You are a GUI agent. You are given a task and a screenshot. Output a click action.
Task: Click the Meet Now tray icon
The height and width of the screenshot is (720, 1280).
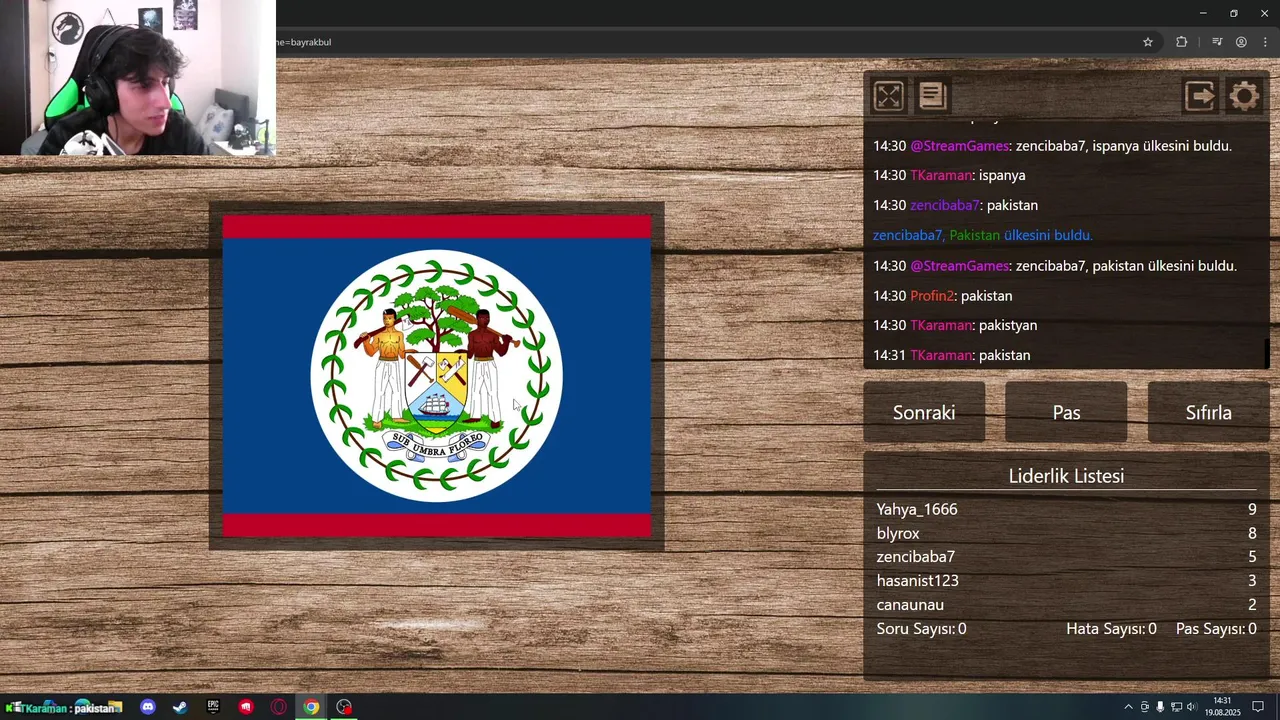coord(1145,707)
